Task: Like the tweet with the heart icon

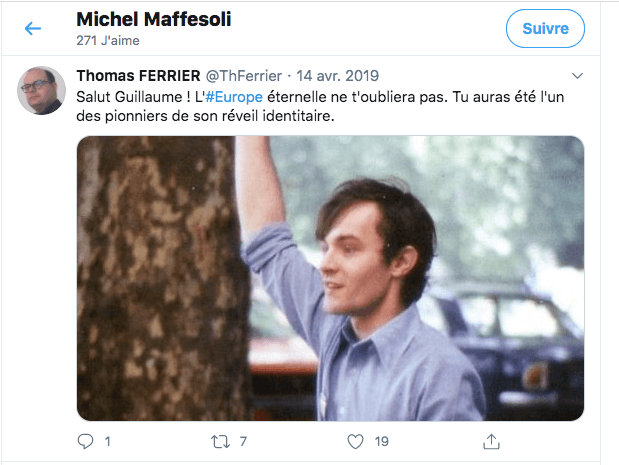Action: (x=354, y=441)
